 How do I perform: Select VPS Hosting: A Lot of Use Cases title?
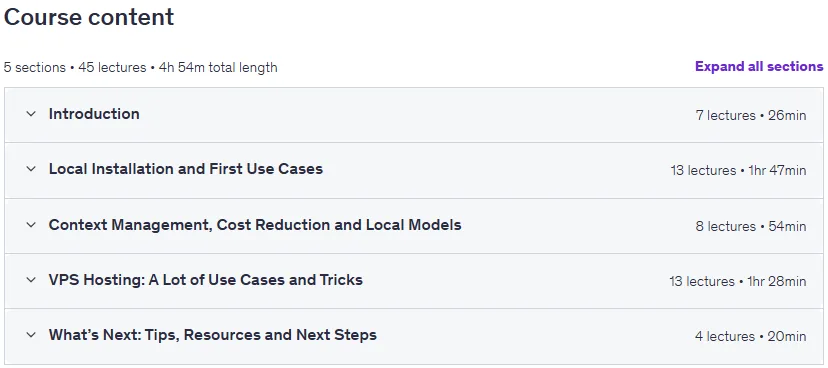point(205,280)
